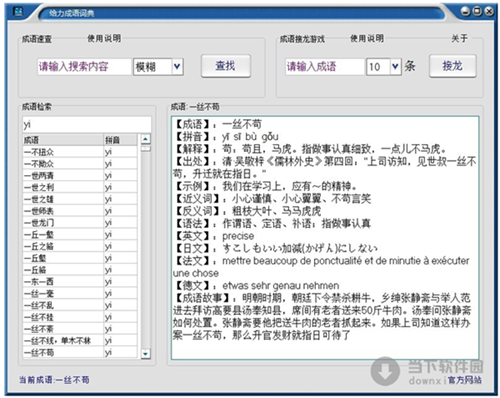
Task: Select the 一世两清 row
Action: [80, 176]
